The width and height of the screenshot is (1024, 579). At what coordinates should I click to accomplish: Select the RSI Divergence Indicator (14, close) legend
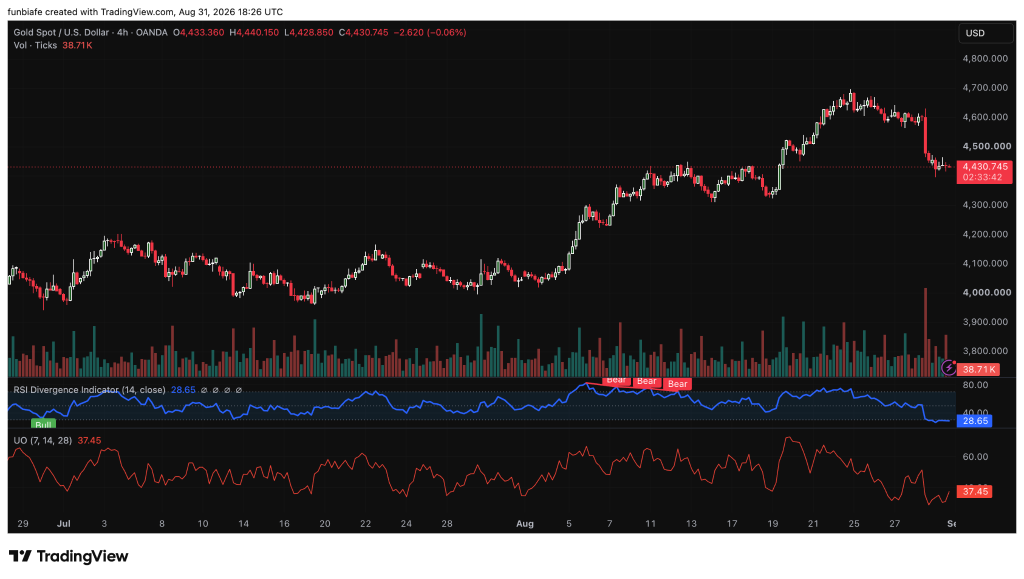pyautogui.click(x=89, y=390)
